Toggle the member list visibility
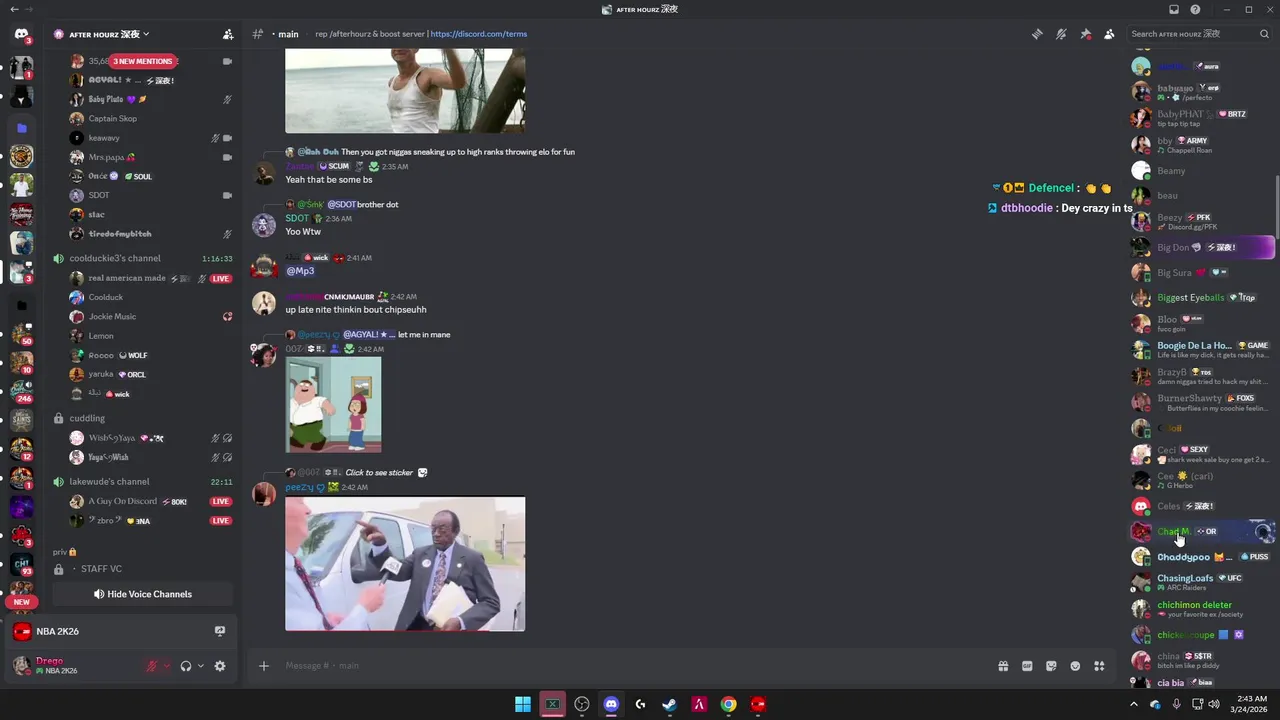 tap(1109, 34)
